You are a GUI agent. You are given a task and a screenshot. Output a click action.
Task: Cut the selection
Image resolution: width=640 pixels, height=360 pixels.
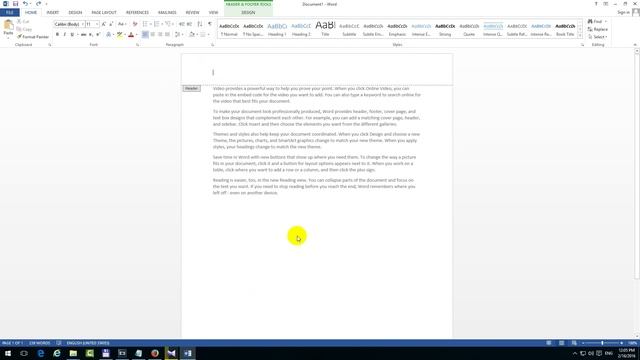pyautogui.click(x=23, y=21)
